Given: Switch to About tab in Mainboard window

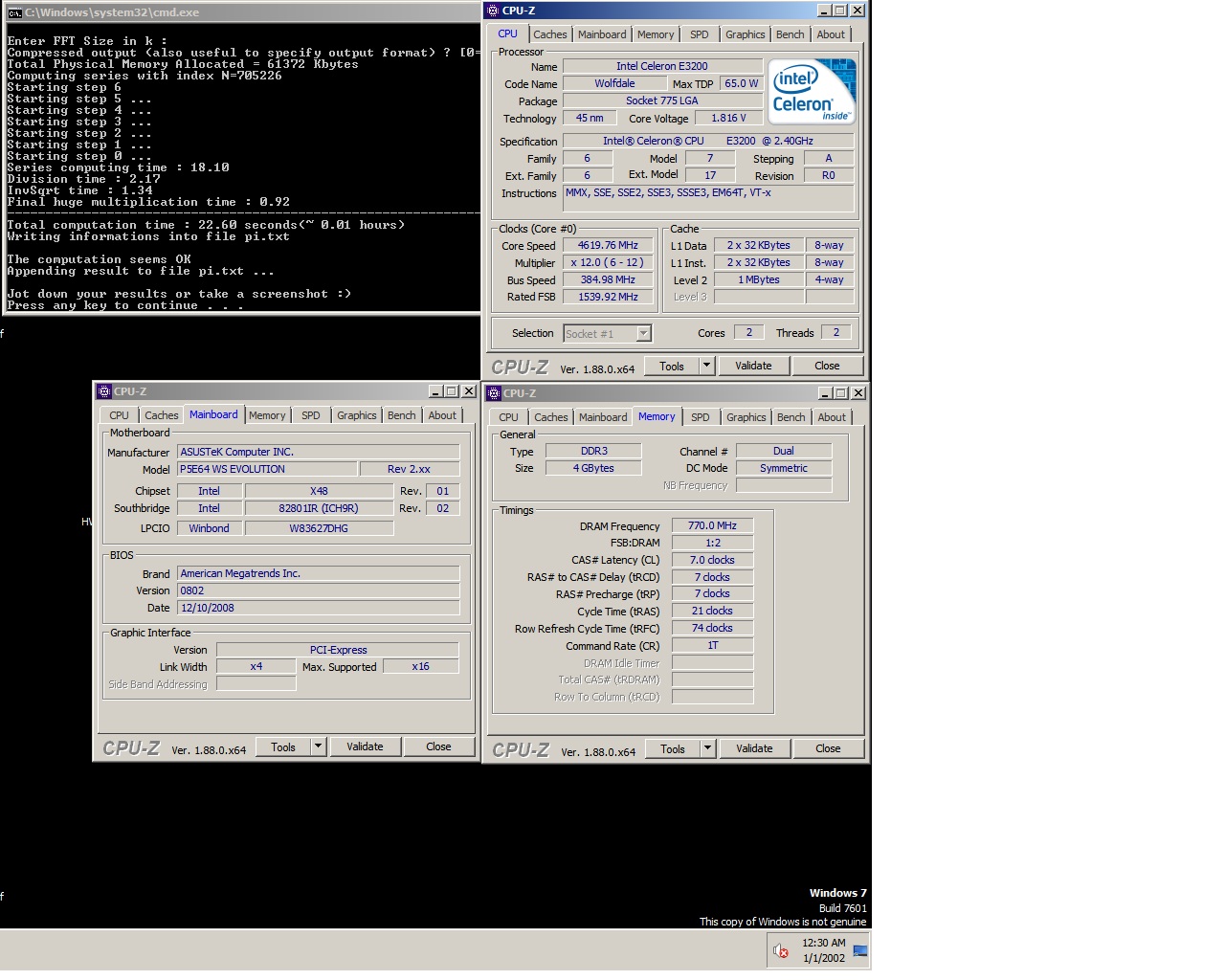Looking at the screenshot, I should [x=442, y=415].
